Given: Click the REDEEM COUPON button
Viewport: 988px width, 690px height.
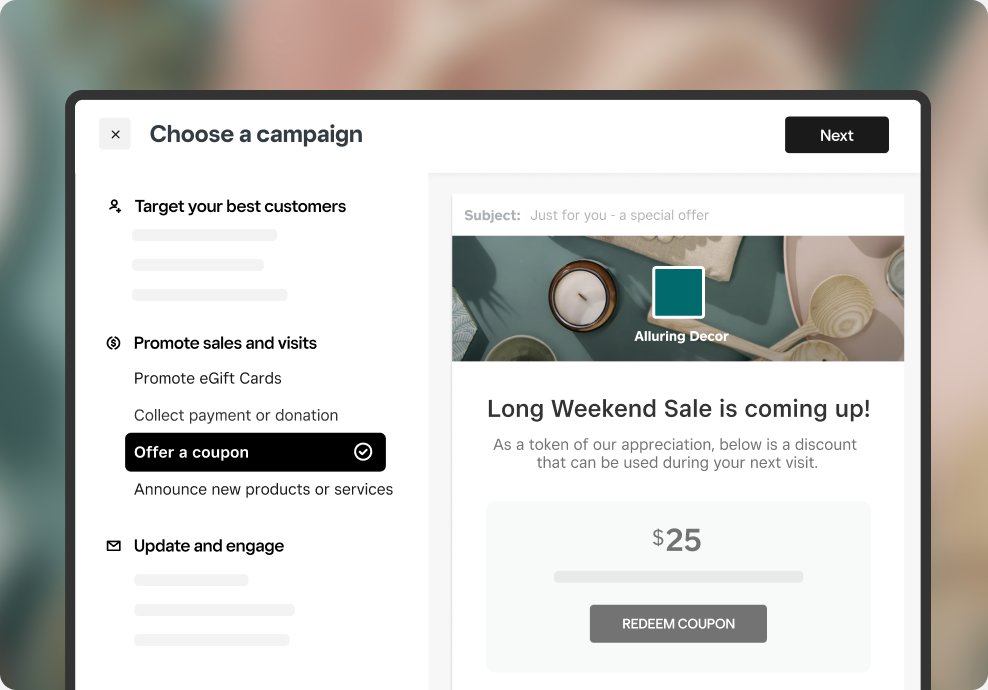Looking at the screenshot, I should click(678, 624).
